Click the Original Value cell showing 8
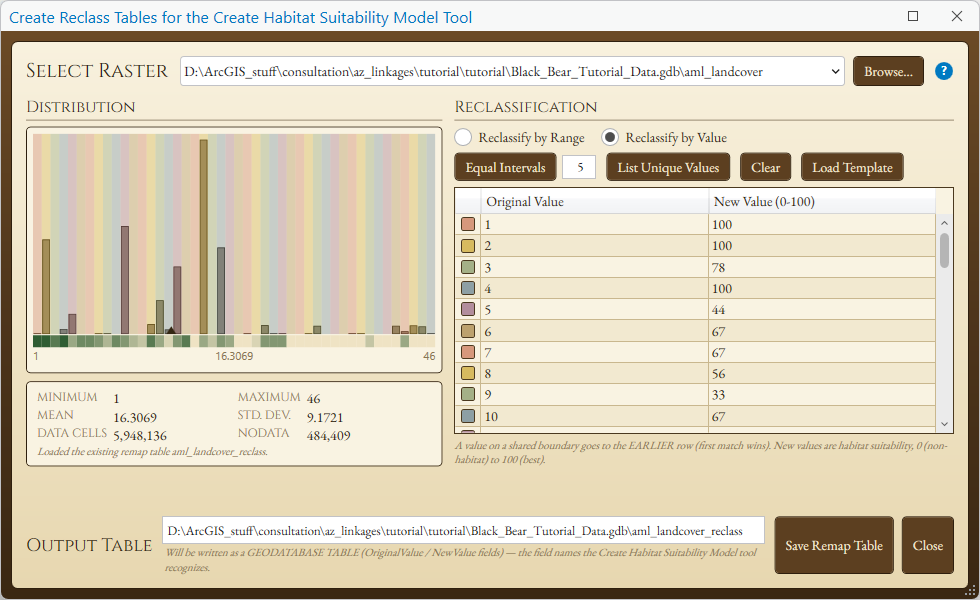Screen dimensions: 980x600 point(594,374)
